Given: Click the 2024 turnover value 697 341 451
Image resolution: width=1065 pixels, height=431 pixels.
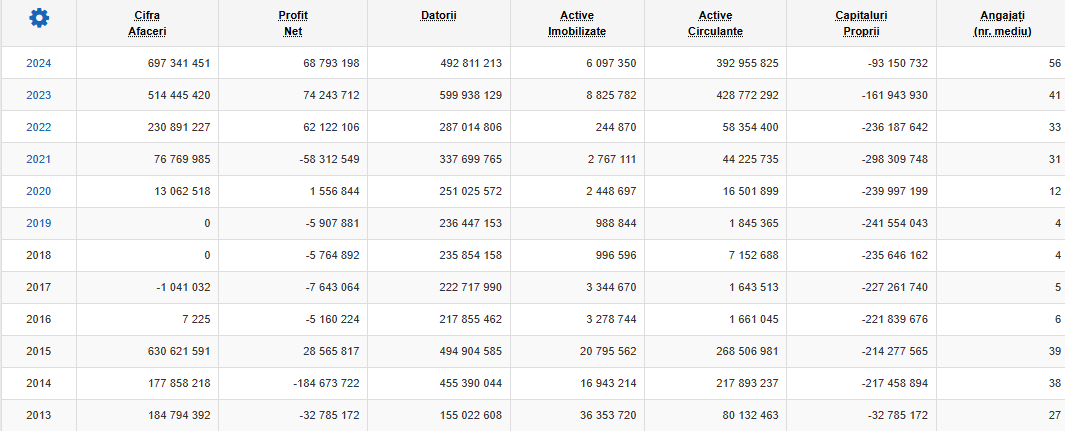Looking at the screenshot, I should pos(179,63).
